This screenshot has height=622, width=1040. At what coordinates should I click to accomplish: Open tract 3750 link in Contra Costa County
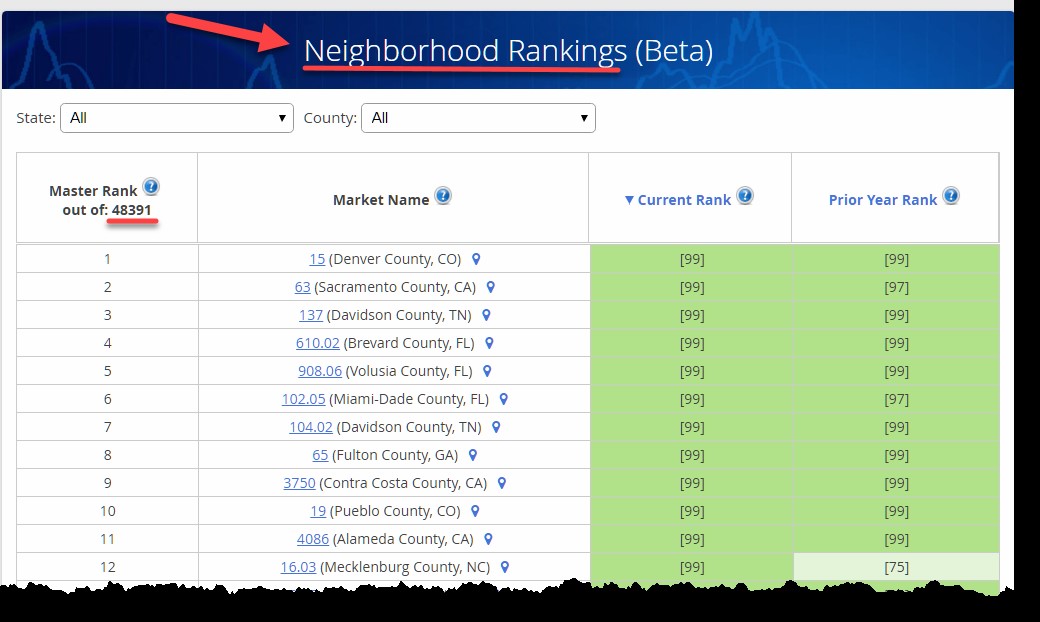pos(299,483)
